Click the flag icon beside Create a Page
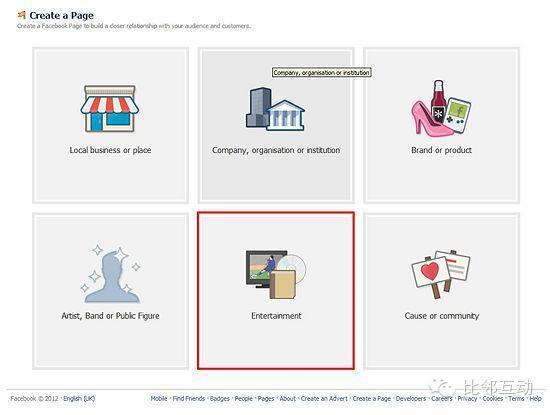 click(22, 15)
